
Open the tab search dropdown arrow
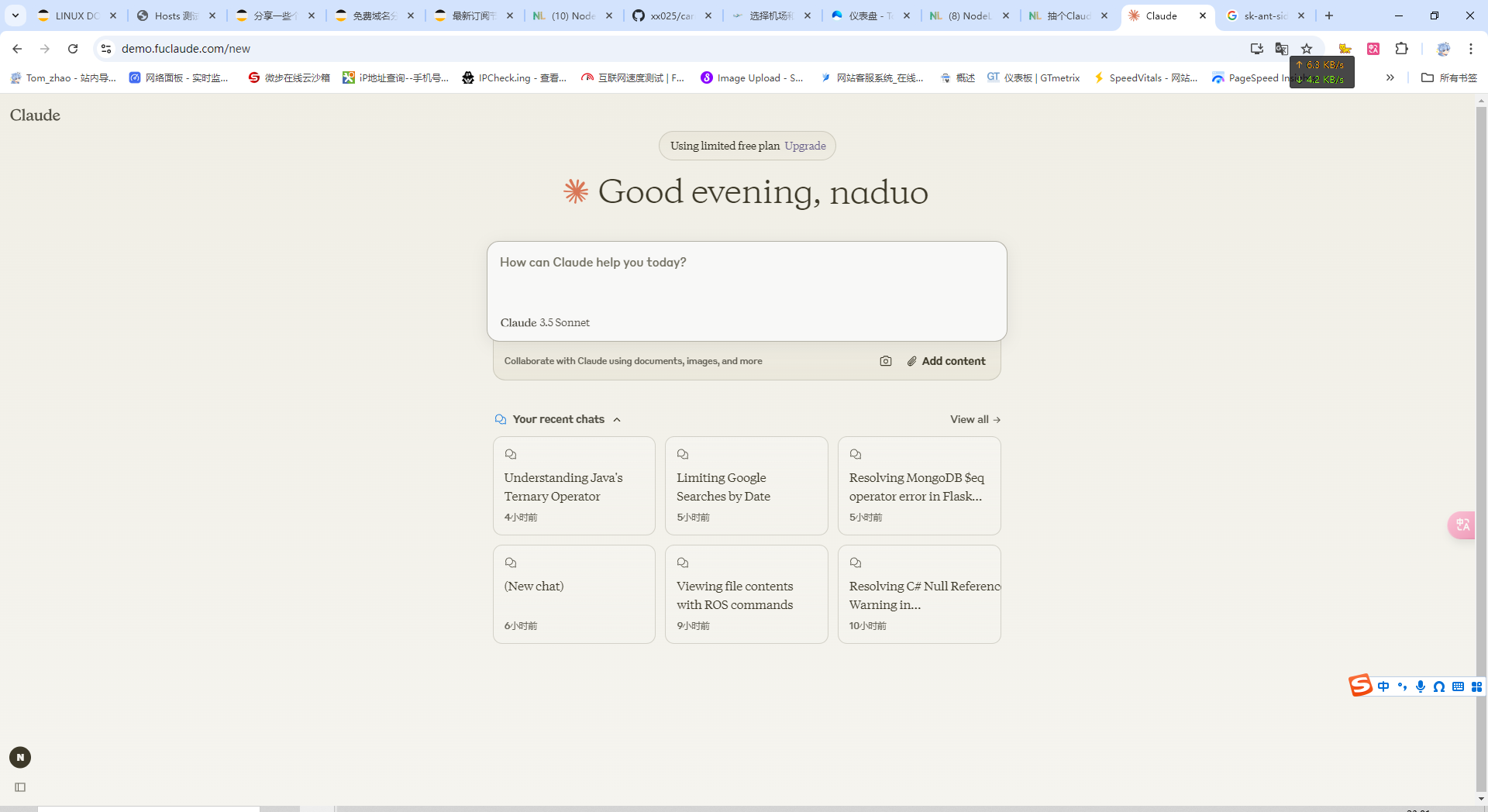tap(15, 15)
